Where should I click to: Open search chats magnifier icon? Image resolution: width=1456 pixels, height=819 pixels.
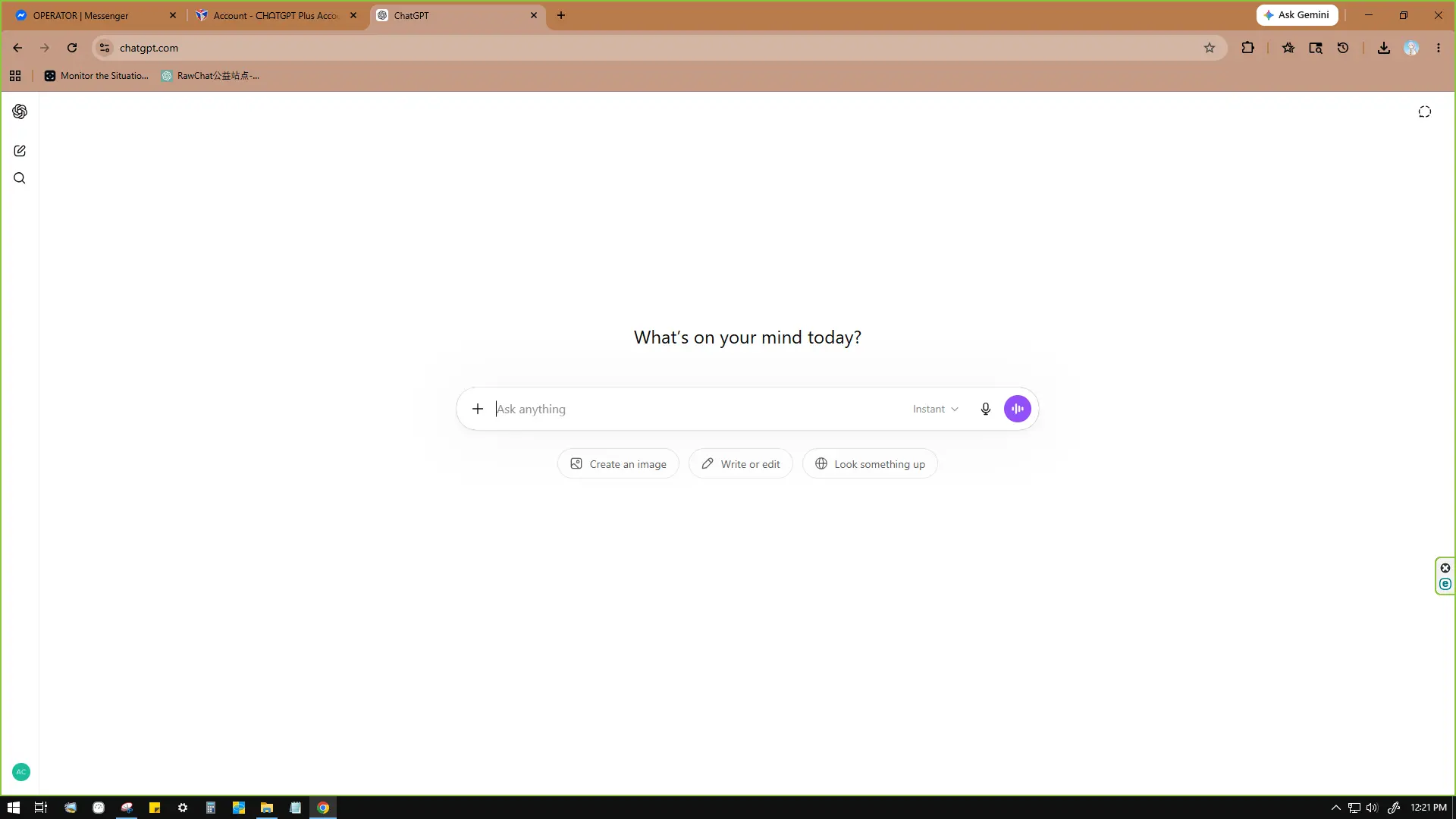tap(20, 178)
